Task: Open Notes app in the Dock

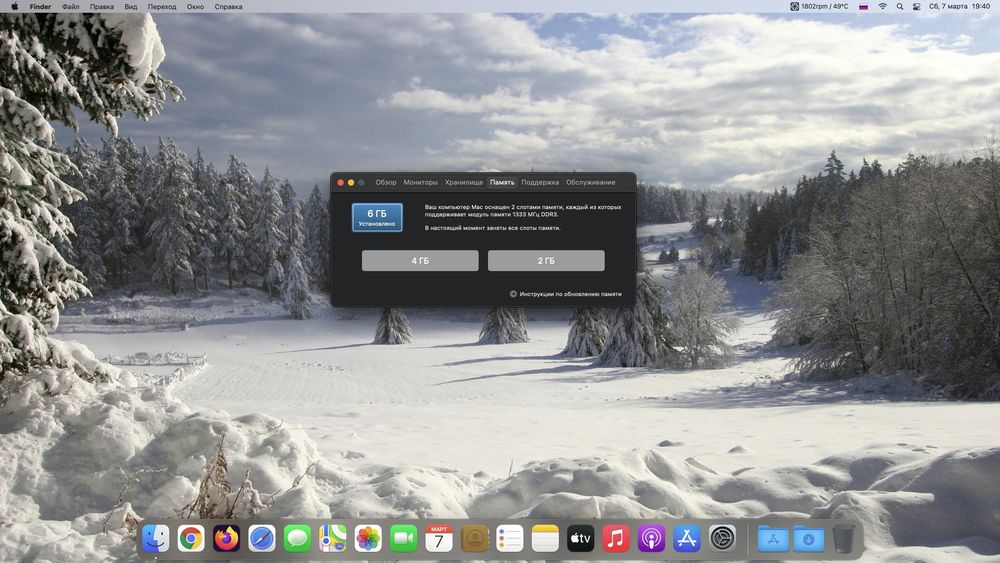Action: [545, 539]
